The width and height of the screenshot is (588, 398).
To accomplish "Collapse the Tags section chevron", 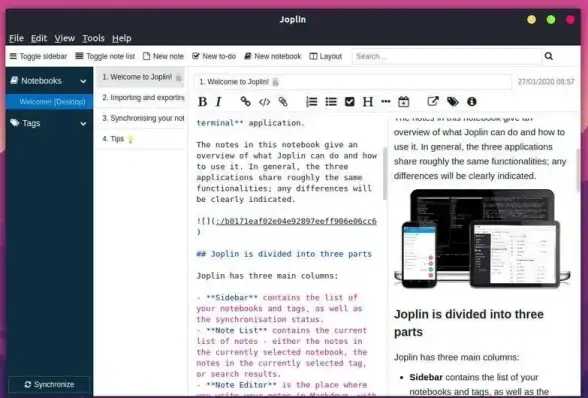I will pos(83,123).
